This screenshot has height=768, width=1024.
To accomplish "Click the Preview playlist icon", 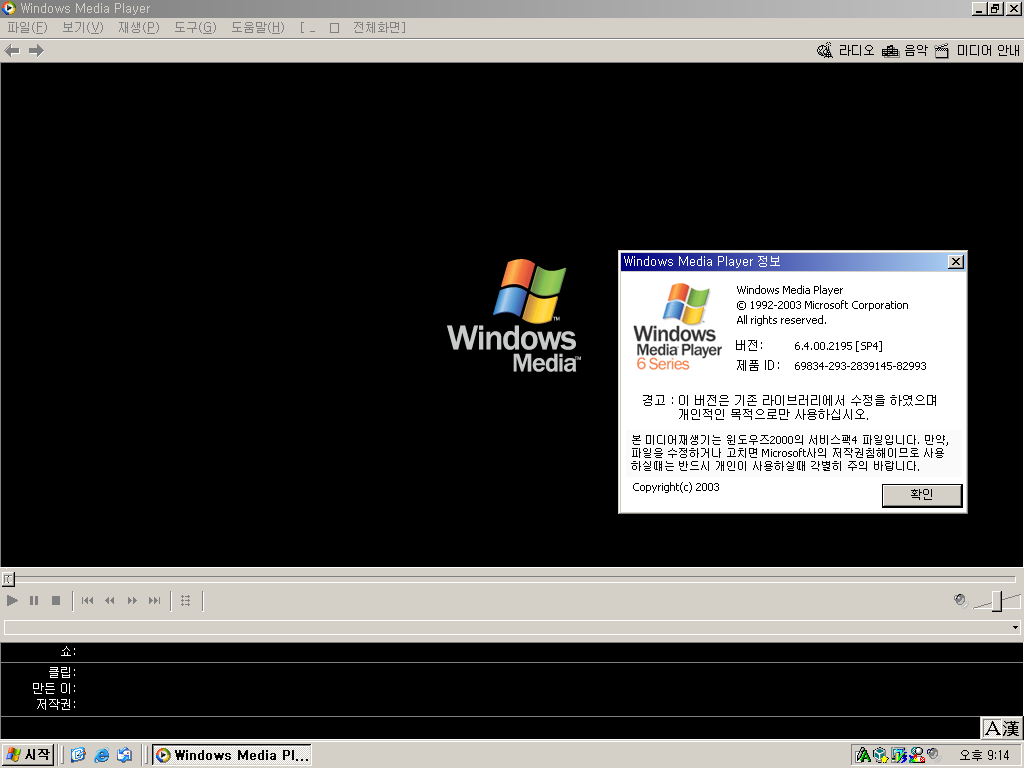I will 185,600.
